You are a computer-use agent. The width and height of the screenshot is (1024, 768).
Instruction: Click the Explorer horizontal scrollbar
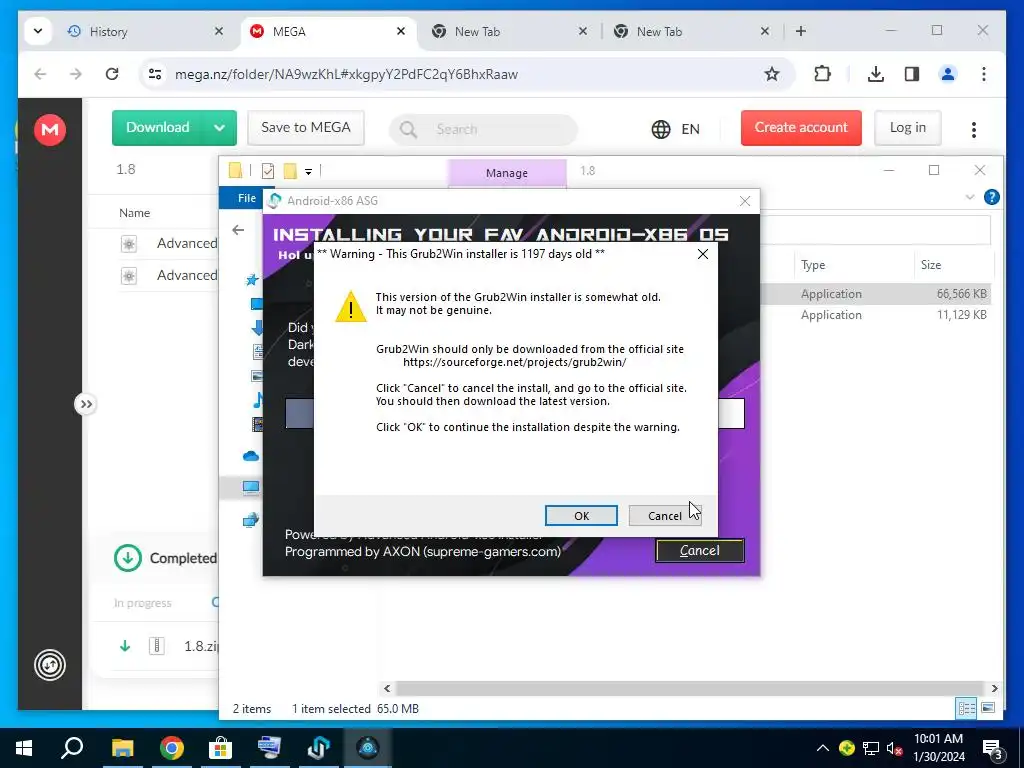point(690,688)
